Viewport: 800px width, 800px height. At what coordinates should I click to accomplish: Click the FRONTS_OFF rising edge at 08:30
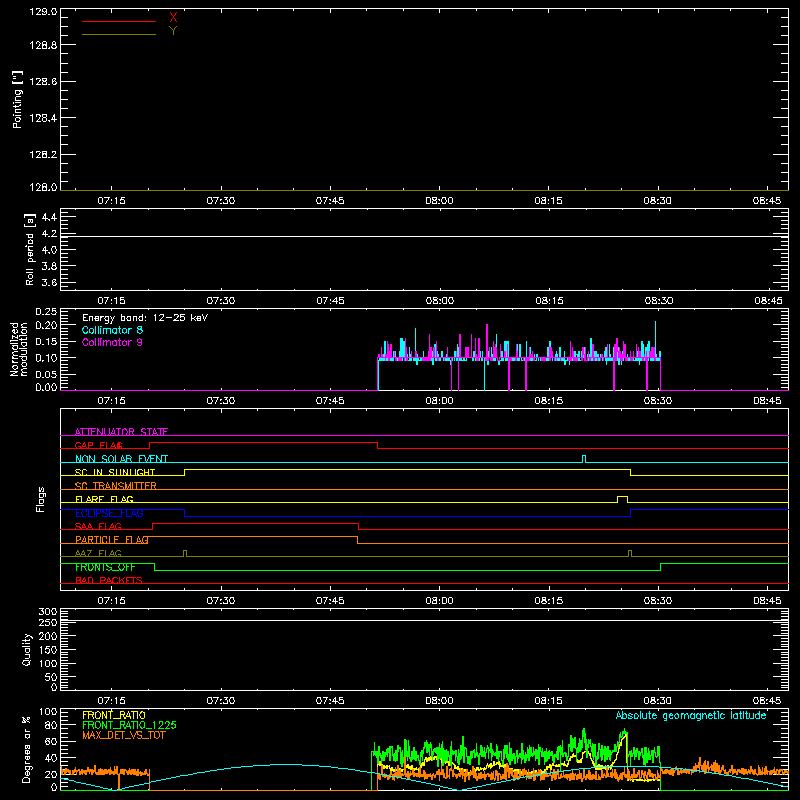point(661,567)
